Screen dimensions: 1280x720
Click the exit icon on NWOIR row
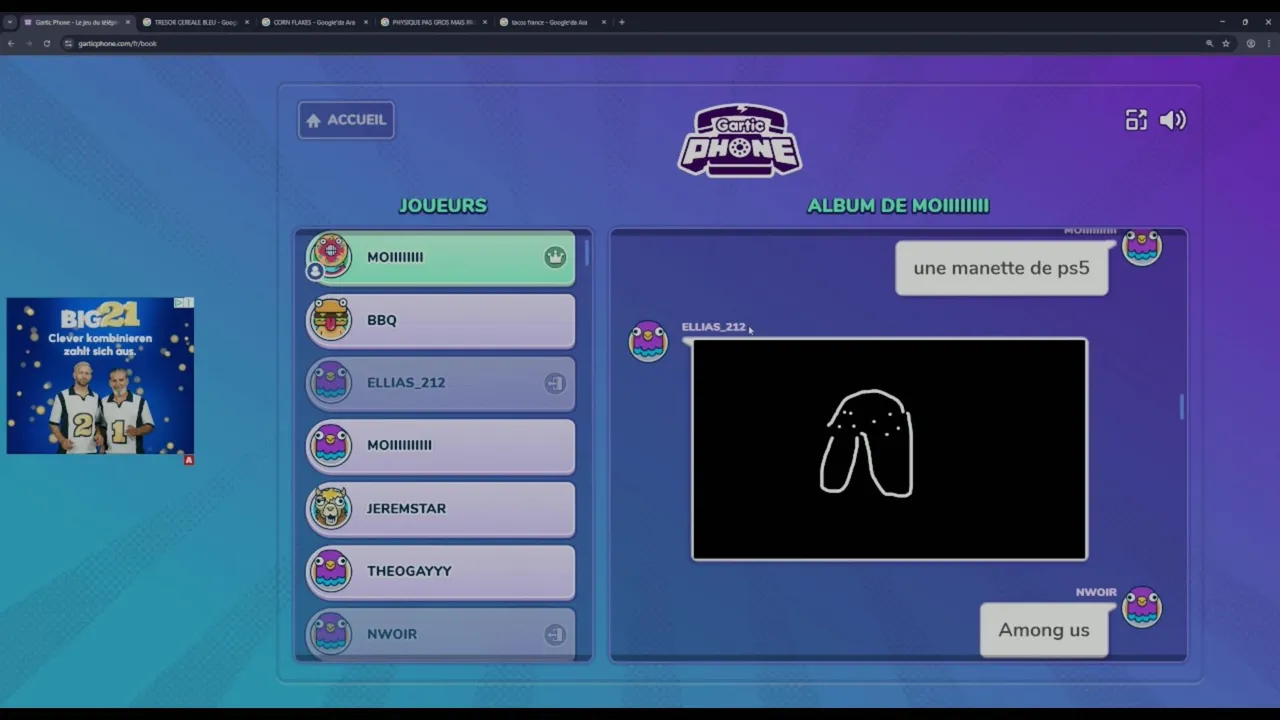click(555, 634)
